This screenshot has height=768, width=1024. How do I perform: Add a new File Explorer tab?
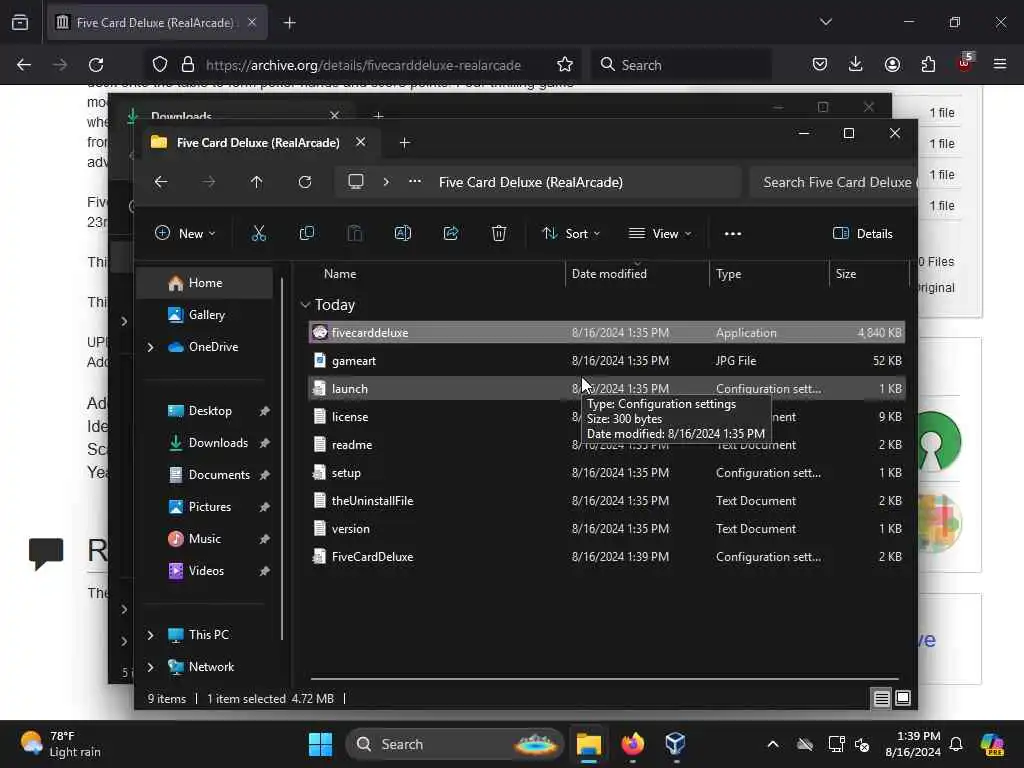click(404, 142)
